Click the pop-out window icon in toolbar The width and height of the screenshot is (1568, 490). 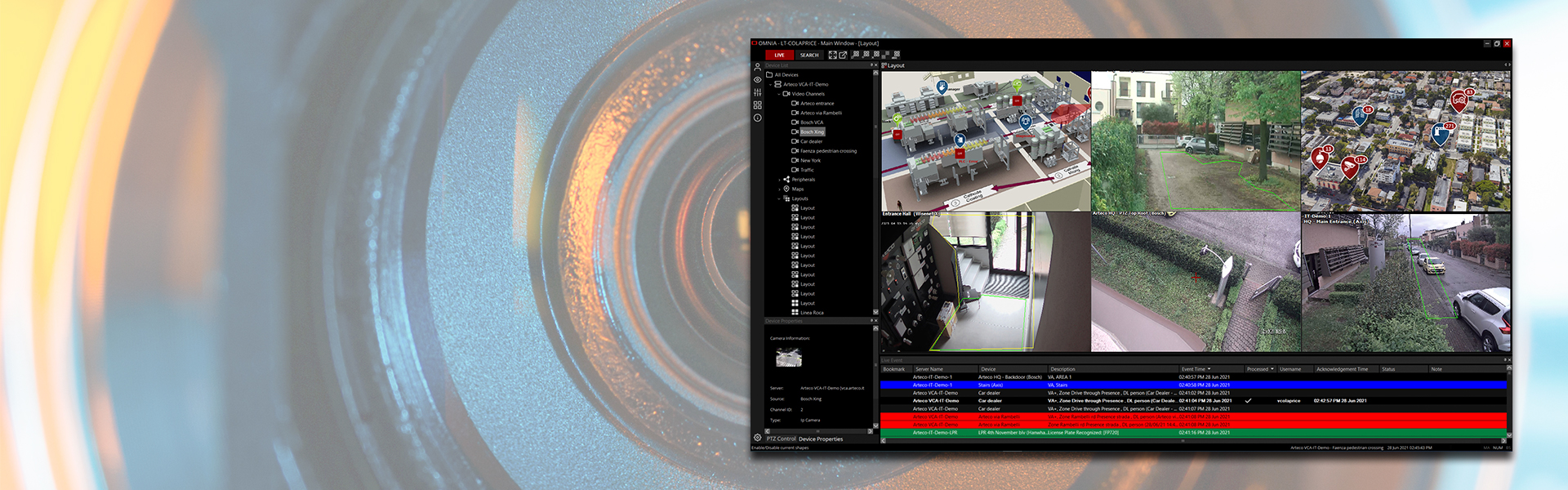coord(843,55)
